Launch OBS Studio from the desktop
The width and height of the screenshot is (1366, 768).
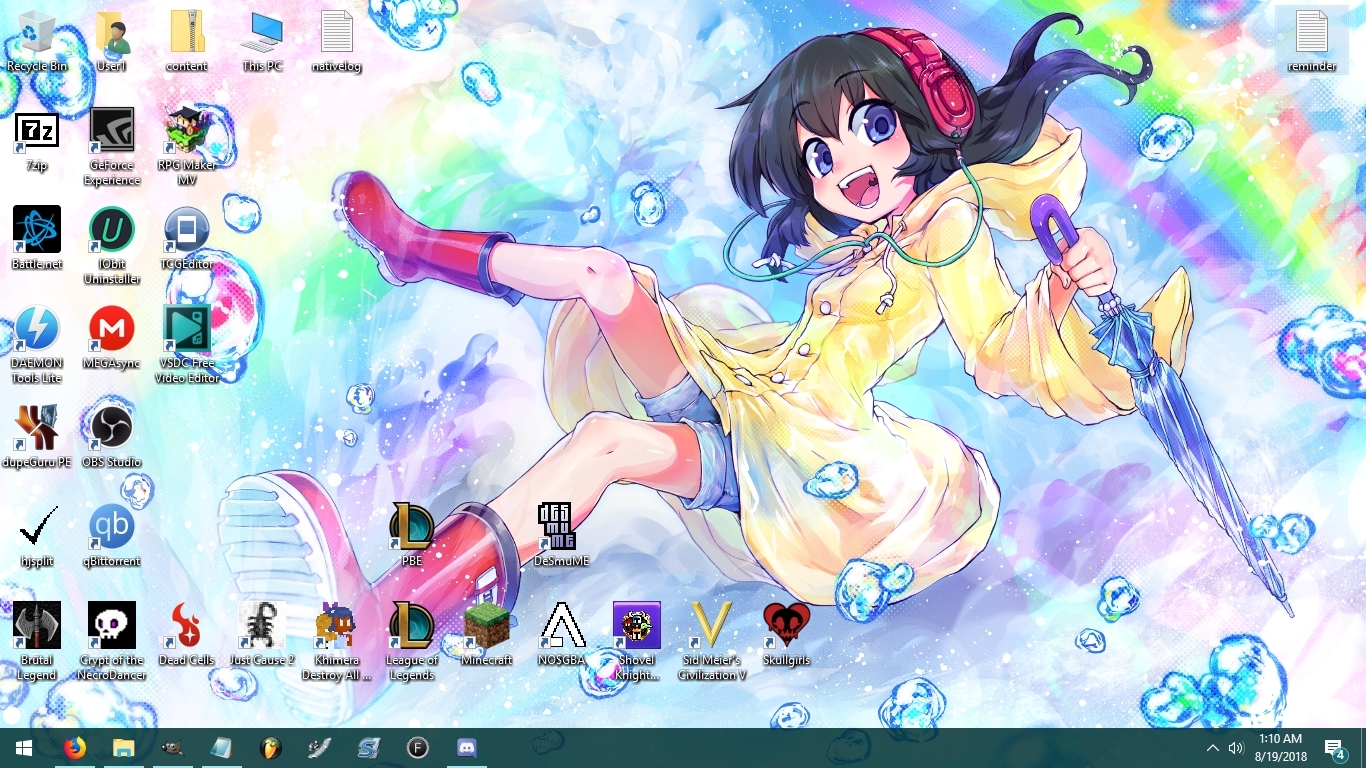[x=112, y=436]
